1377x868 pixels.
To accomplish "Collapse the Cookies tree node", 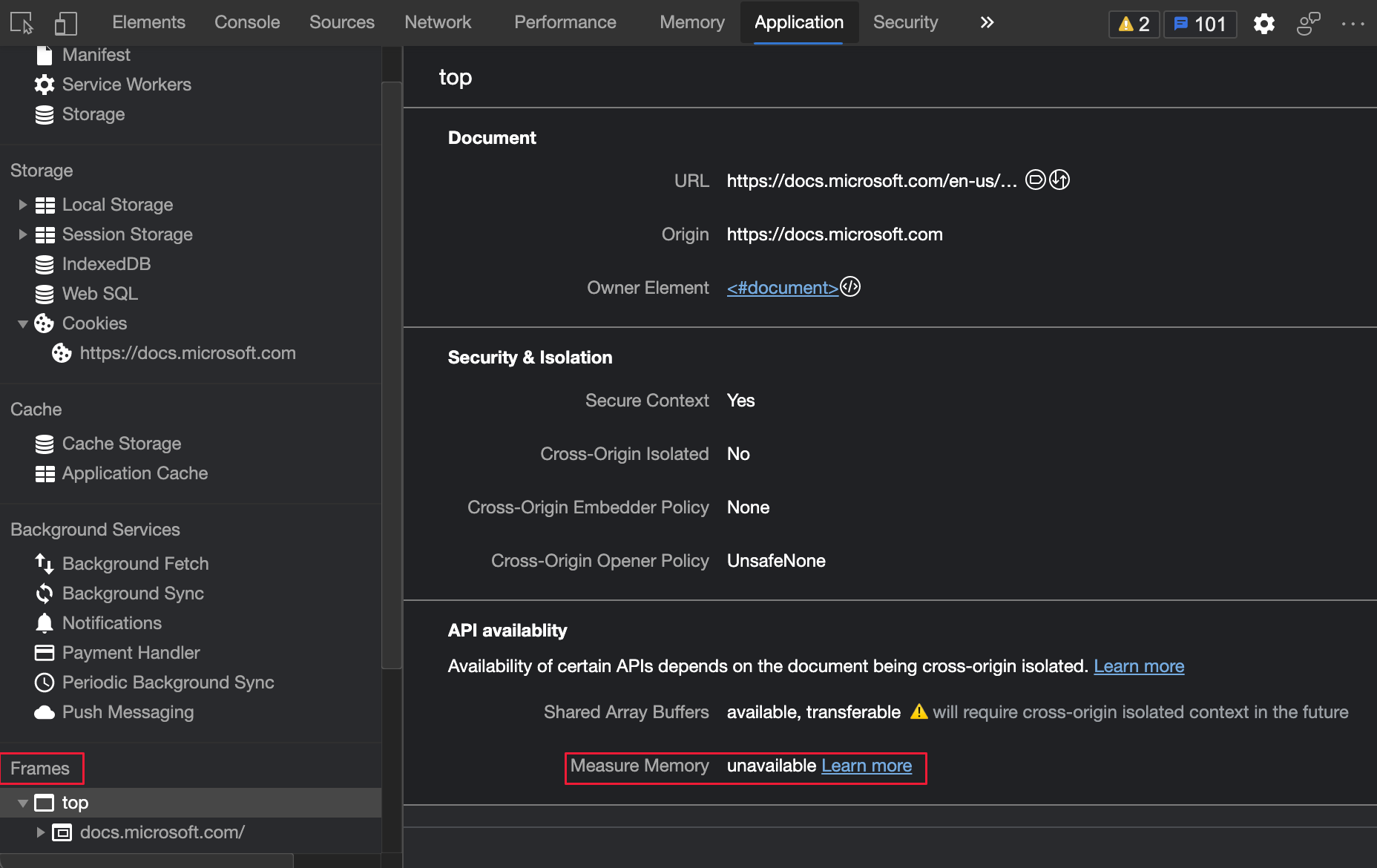I will pyautogui.click(x=23, y=323).
